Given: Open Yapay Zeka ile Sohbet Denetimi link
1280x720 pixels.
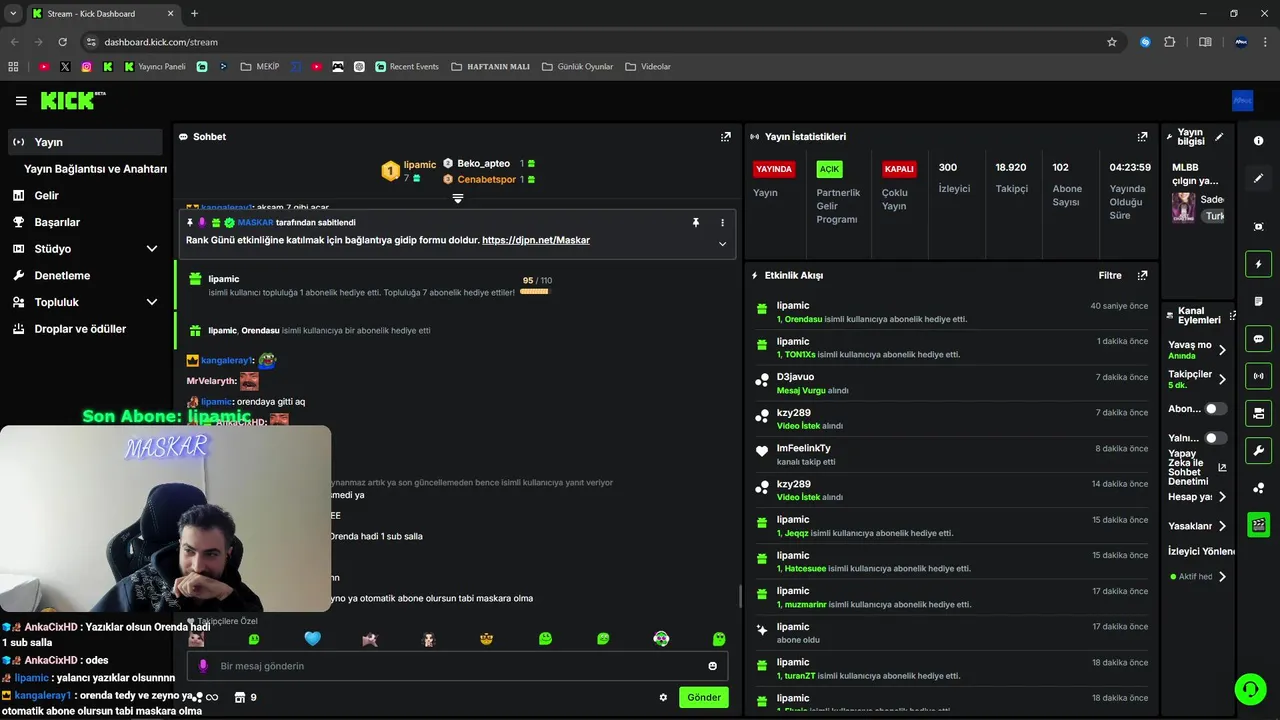Looking at the screenshot, I should point(1197,467).
